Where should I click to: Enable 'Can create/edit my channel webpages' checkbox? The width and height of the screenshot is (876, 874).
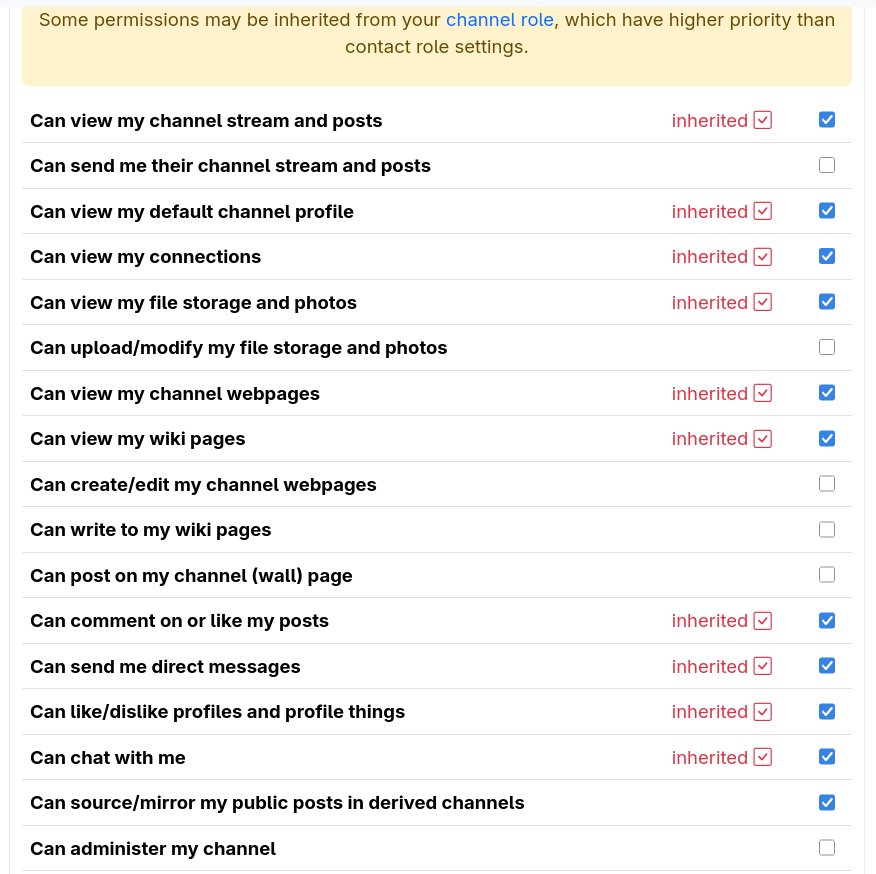pyautogui.click(x=827, y=484)
